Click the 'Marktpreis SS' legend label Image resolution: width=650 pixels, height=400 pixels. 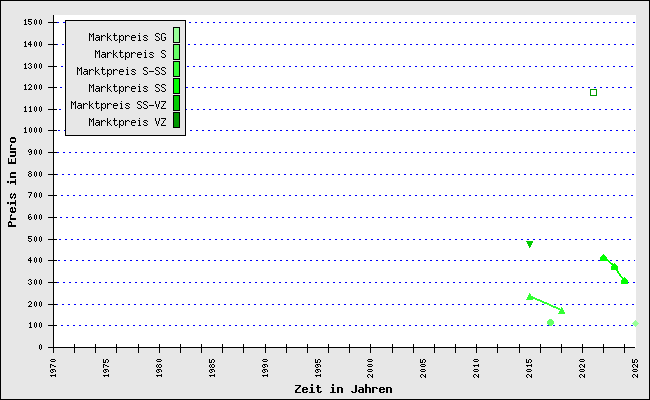127,88
